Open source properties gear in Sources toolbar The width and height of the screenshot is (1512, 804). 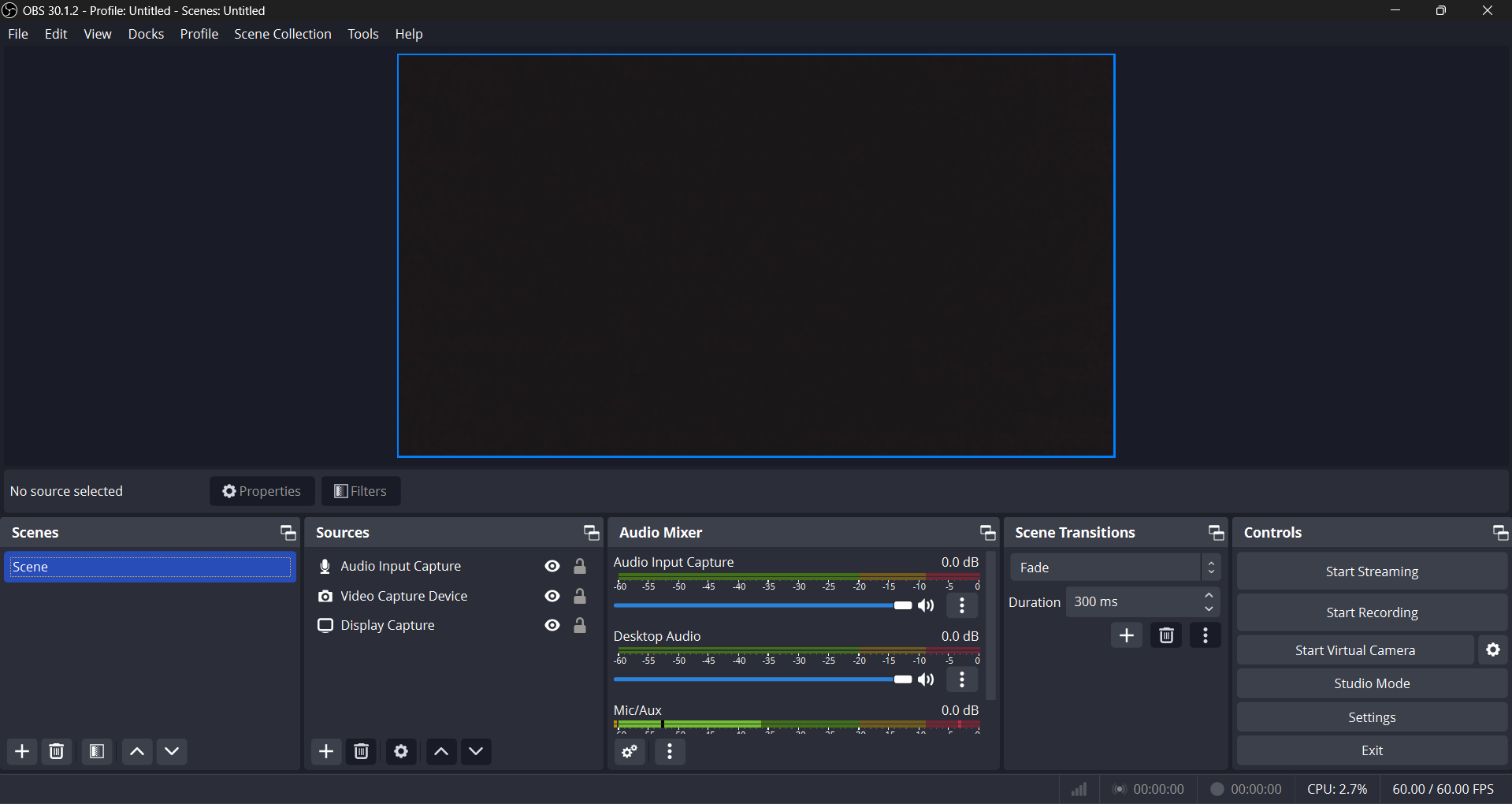pyautogui.click(x=401, y=751)
